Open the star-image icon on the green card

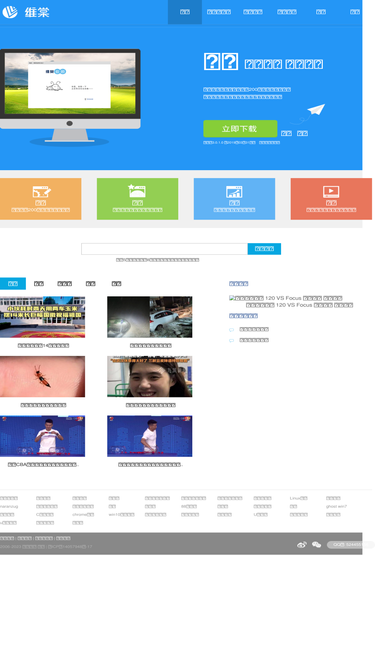pos(137,191)
